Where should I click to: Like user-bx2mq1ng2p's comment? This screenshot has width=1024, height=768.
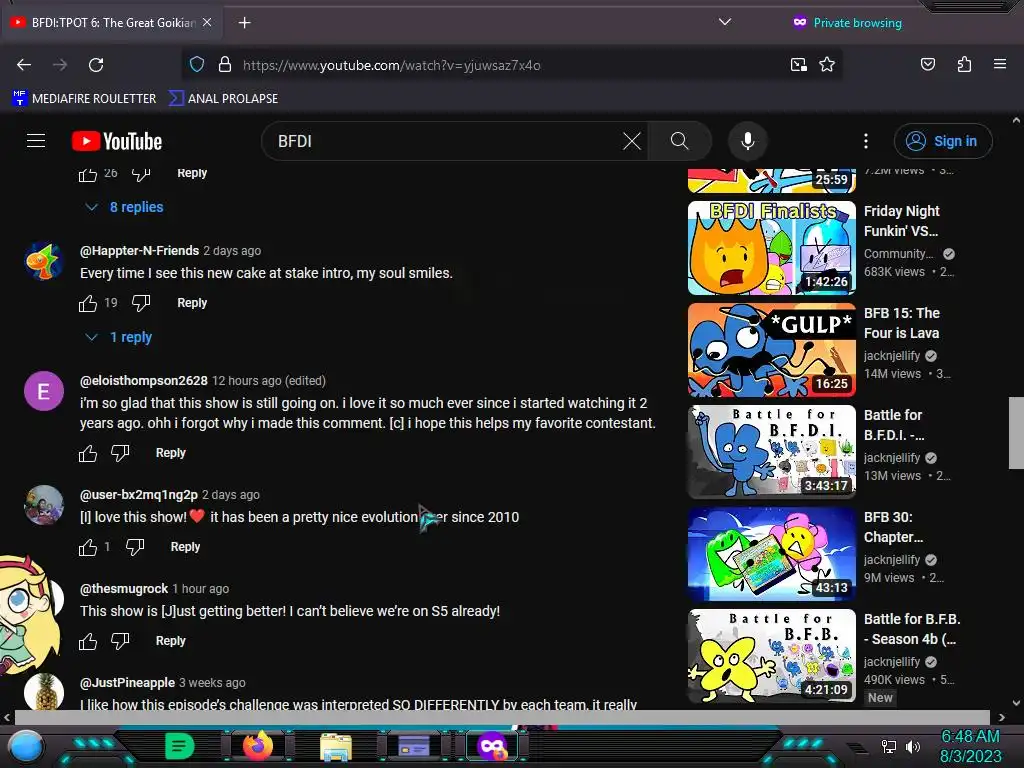pyautogui.click(x=88, y=547)
